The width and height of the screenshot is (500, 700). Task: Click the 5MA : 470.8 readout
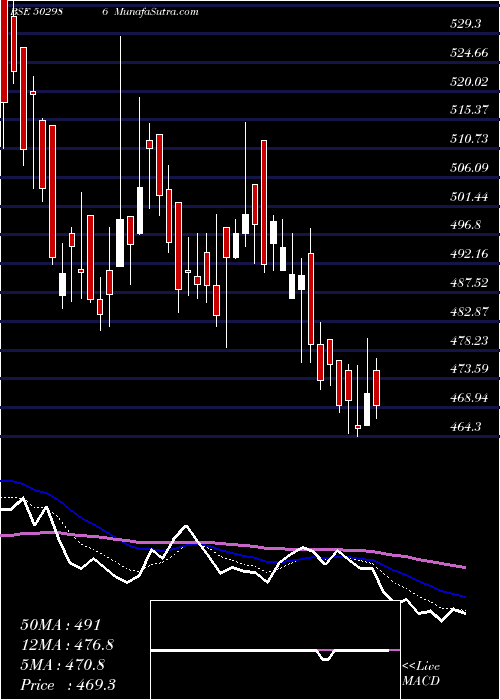point(62,665)
